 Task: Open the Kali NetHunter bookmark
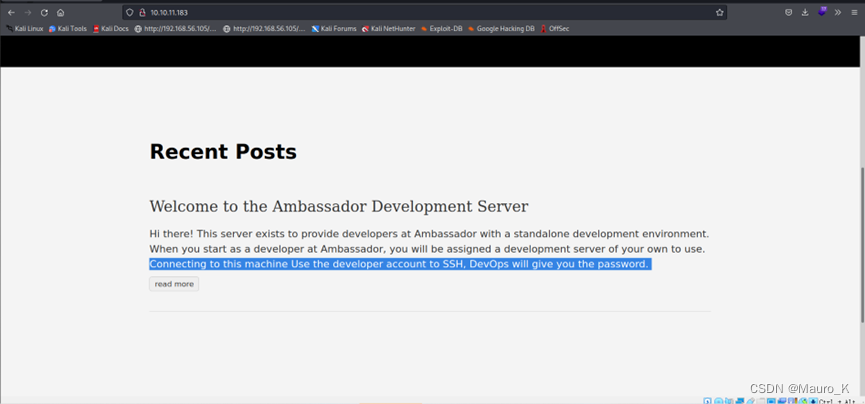pyautogui.click(x=388, y=29)
